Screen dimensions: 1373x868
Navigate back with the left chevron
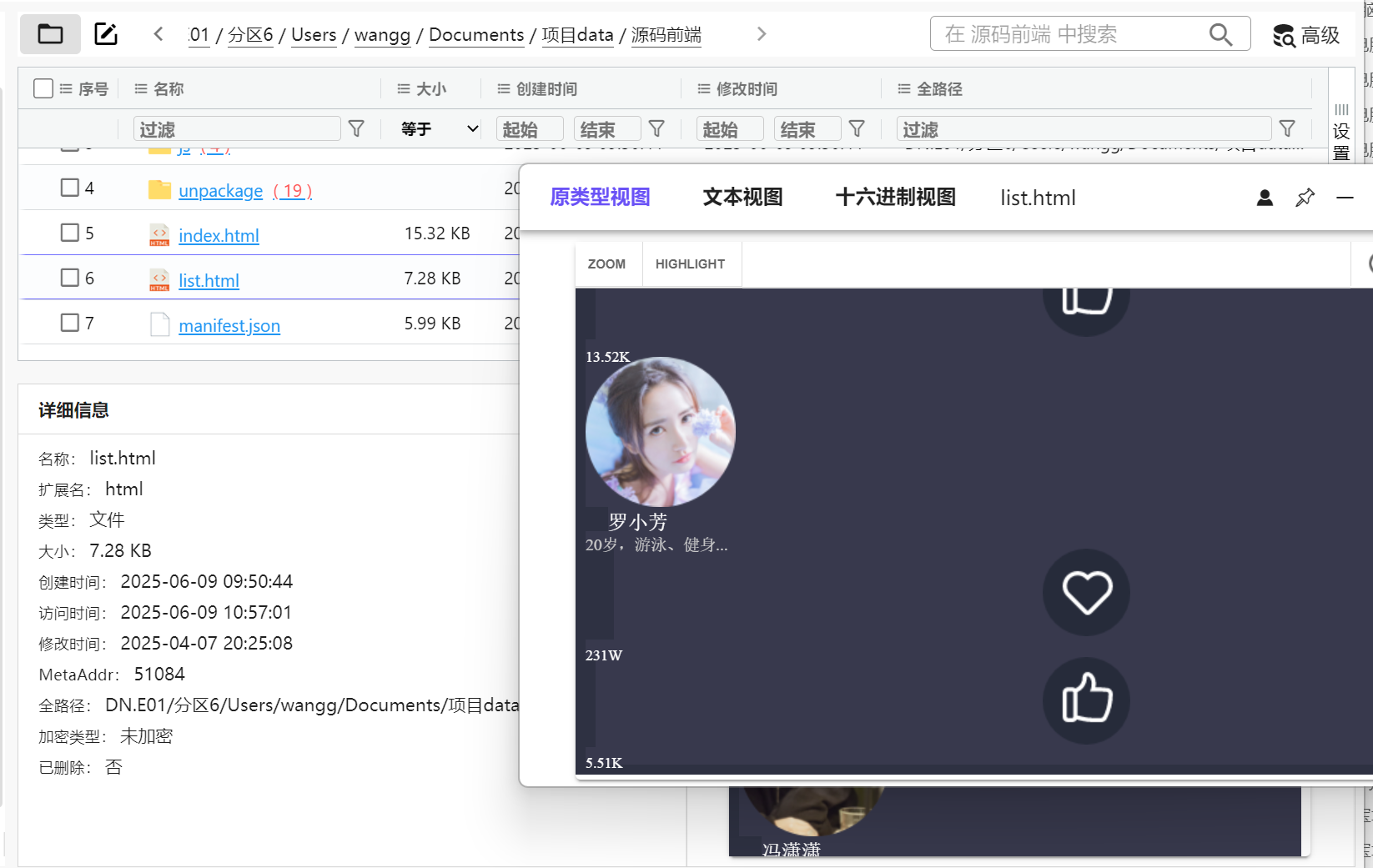click(x=158, y=34)
